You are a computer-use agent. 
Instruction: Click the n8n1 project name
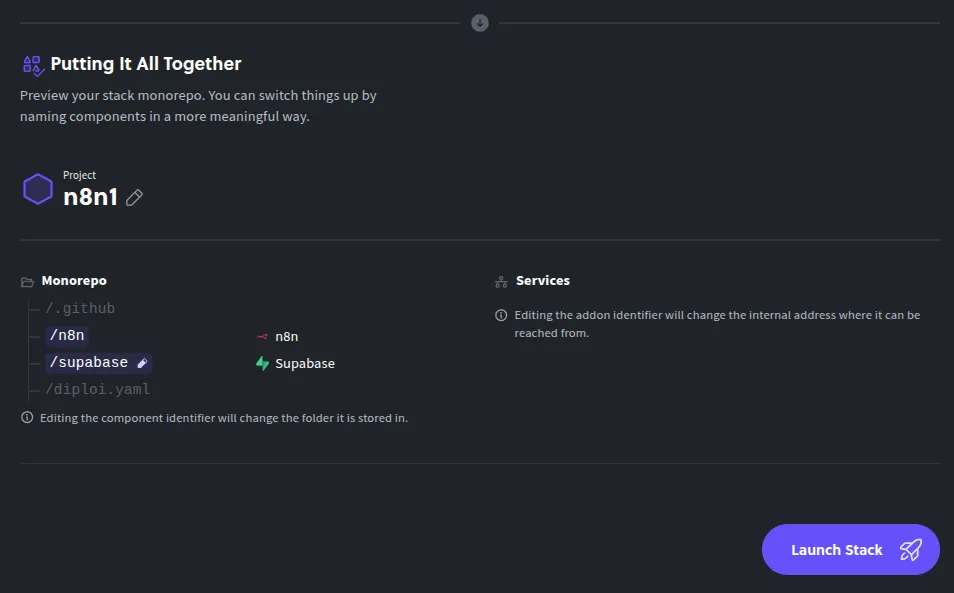(x=90, y=197)
